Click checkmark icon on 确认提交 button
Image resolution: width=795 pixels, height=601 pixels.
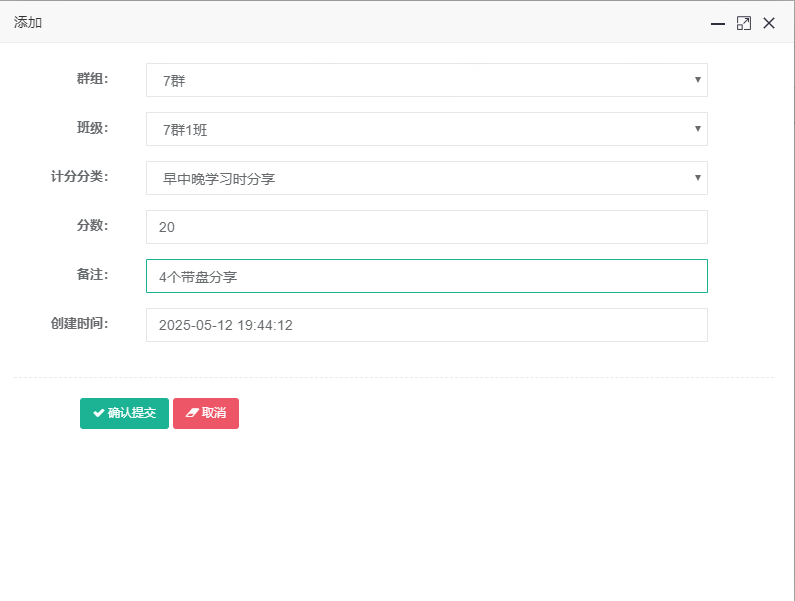tap(98, 413)
